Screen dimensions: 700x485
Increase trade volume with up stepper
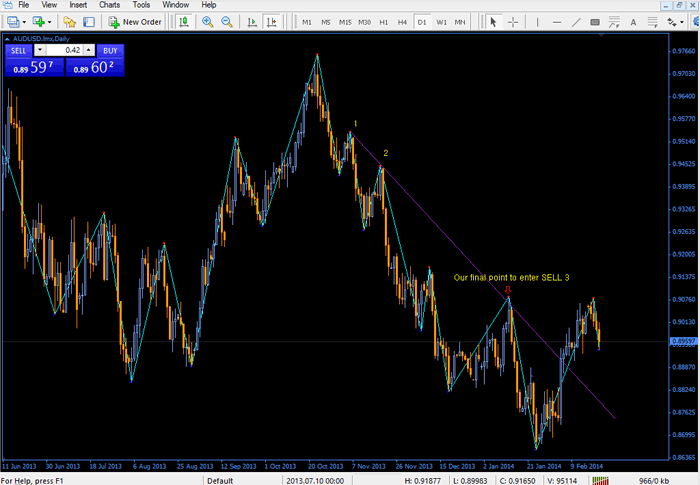tap(88, 50)
